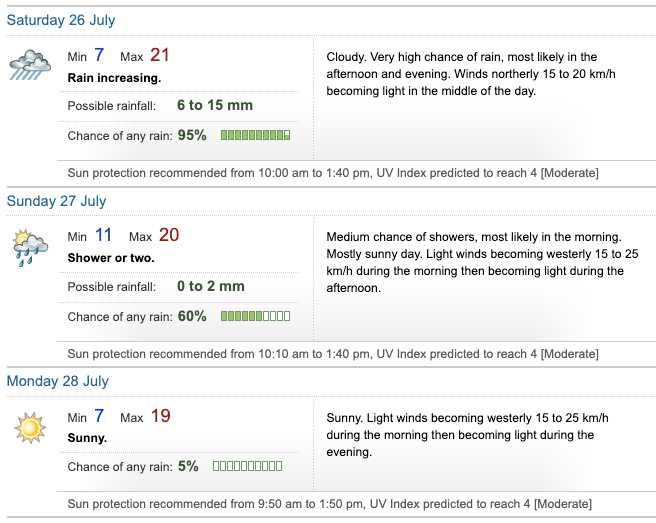Click Saturday's sun protection from 10:00 am notice
Image resolution: width=656 pixels, height=523 pixels.
[x=332, y=173]
